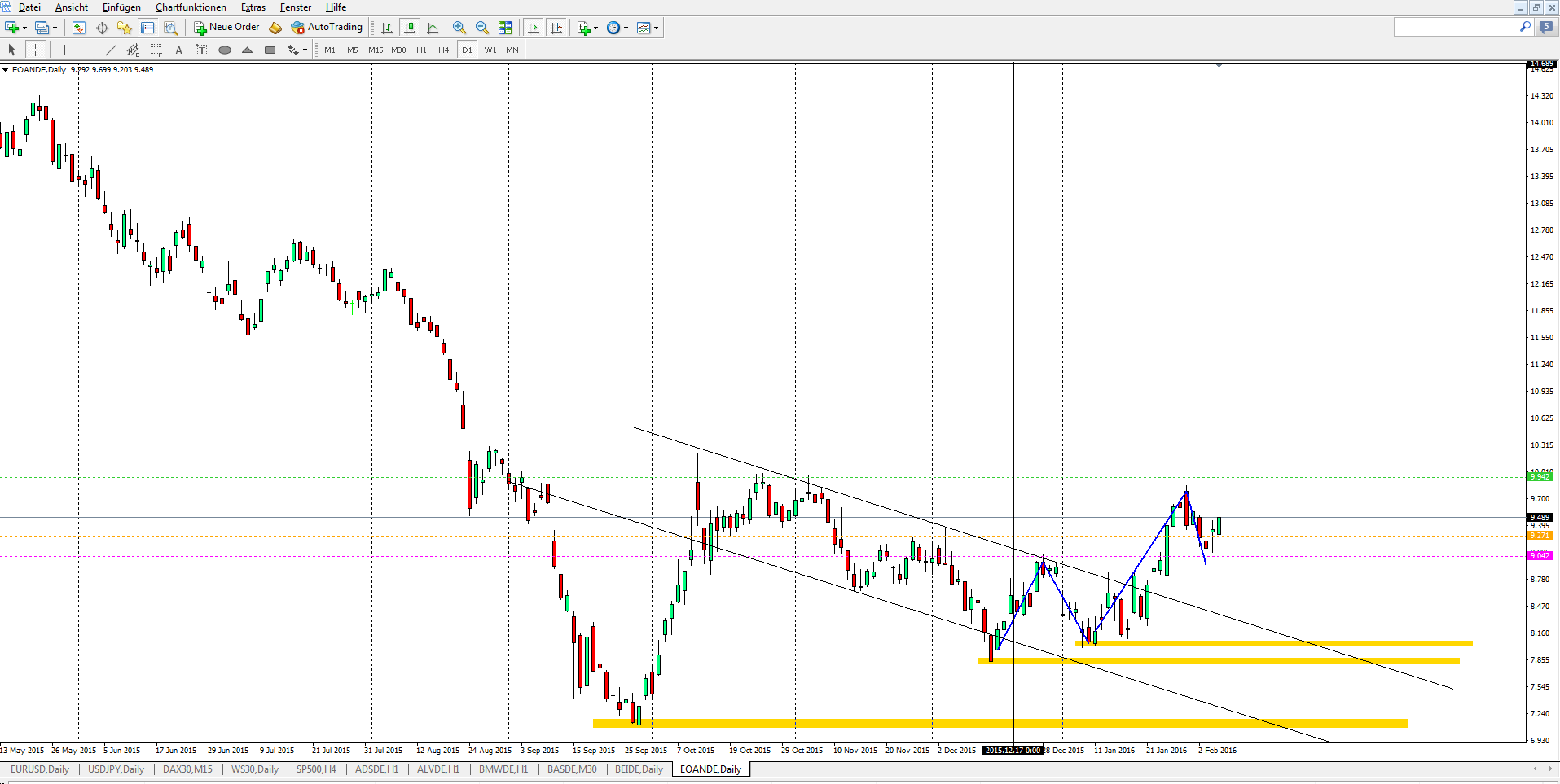Select the Fibonacci retracement tool

tap(156, 50)
